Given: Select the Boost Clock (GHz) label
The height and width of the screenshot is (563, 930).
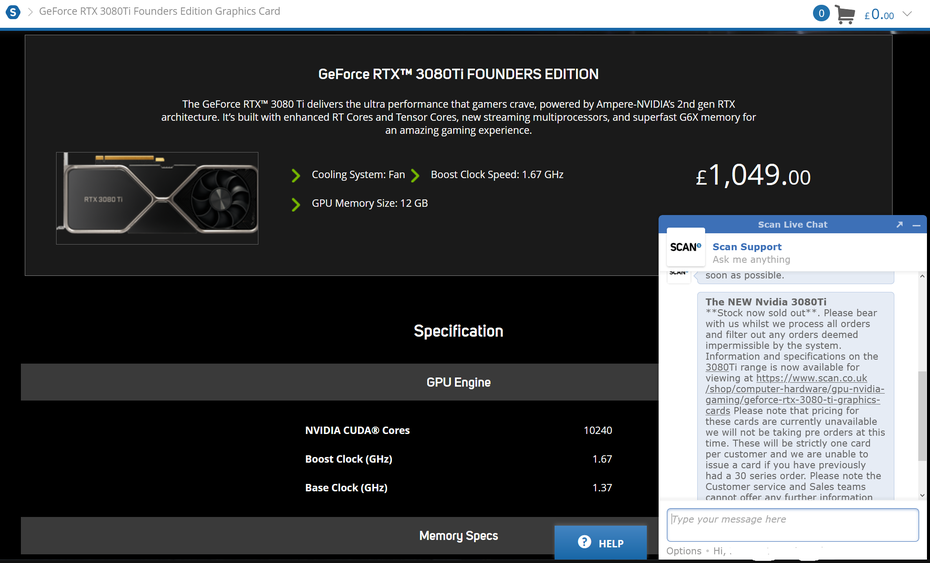Looking at the screenshot, I should (x=348, y=459).
